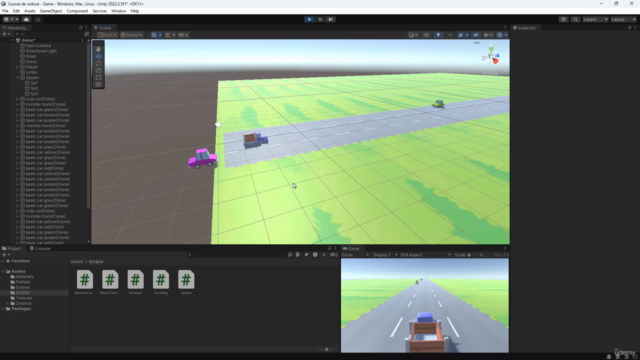
Task: Open the File menu
Action: click(x=5, y=11)
